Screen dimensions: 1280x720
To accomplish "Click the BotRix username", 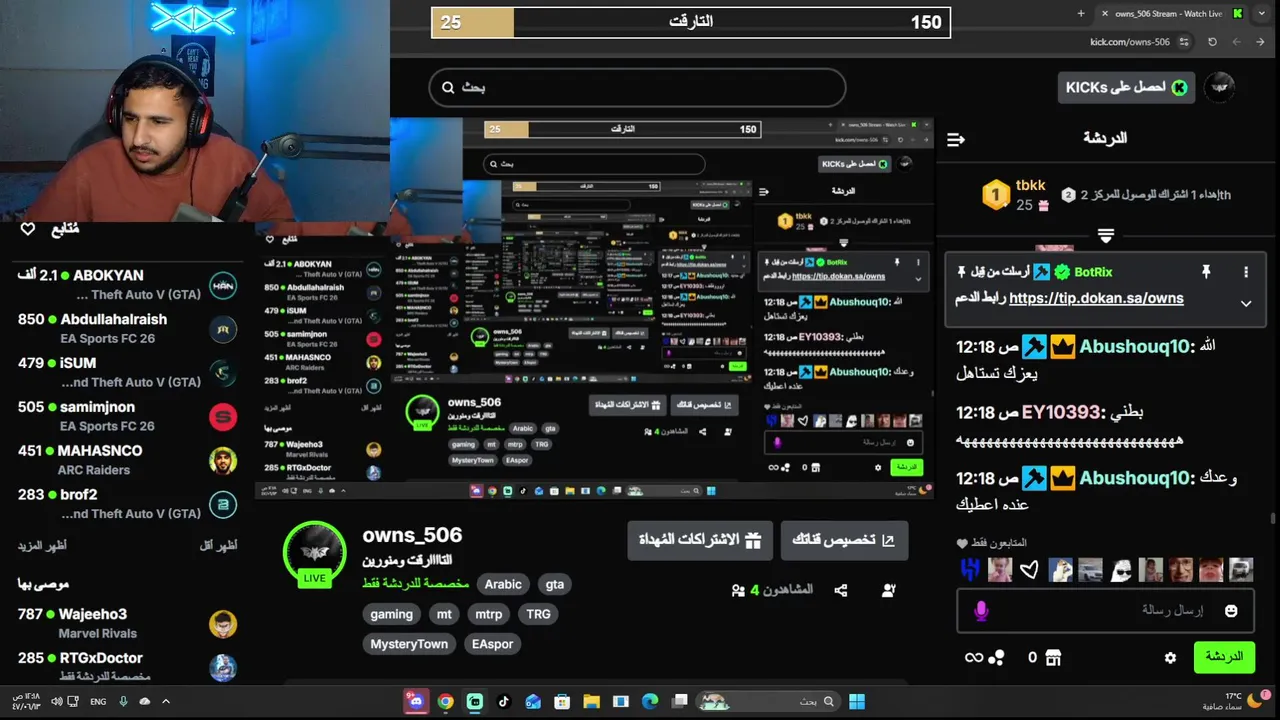I will (1093, 272).
